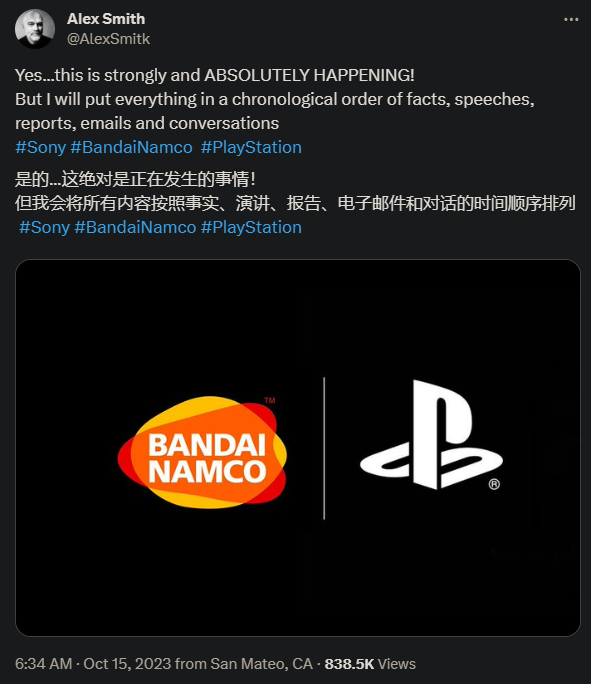591x684 pixels.
Task: Open the first #PlayStation hashtag
Action: (251, 147)
